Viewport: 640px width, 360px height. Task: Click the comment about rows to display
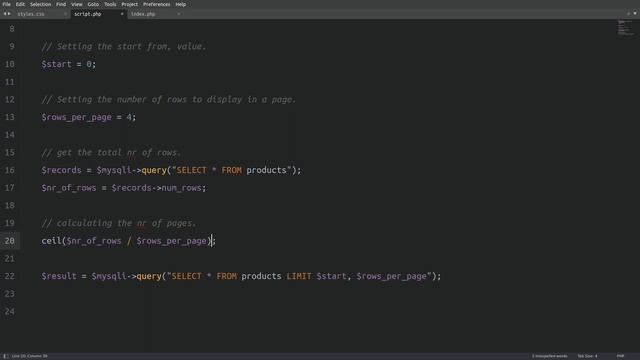[169, 100]
